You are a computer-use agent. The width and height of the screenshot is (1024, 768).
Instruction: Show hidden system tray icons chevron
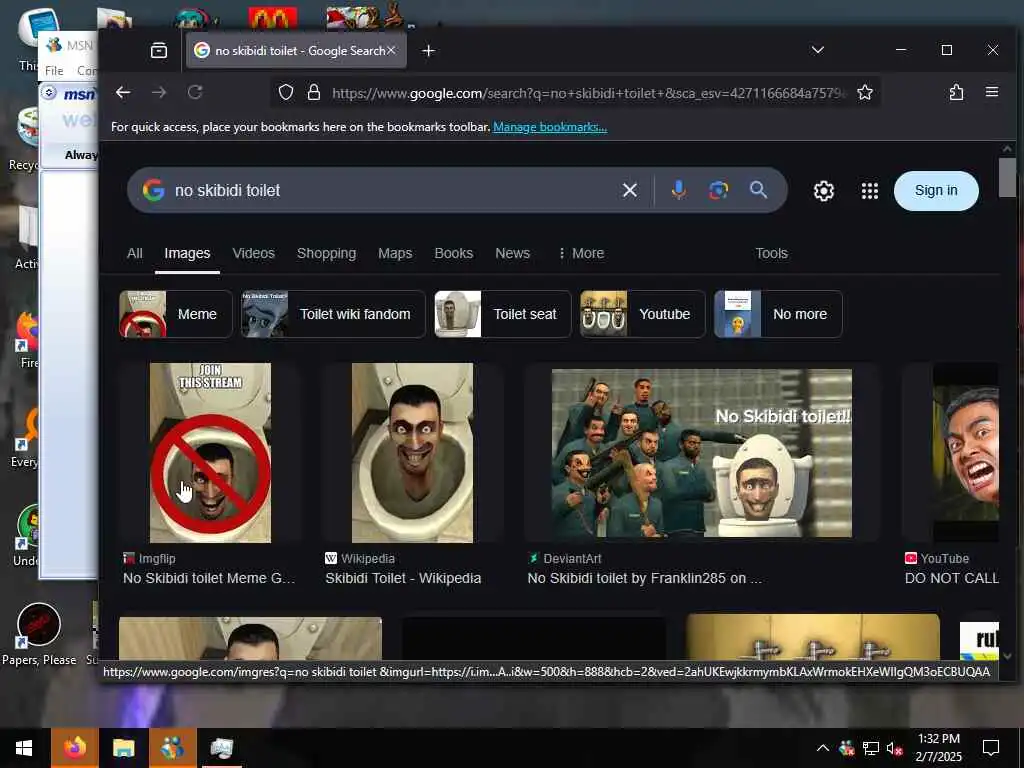coord(823,748)
